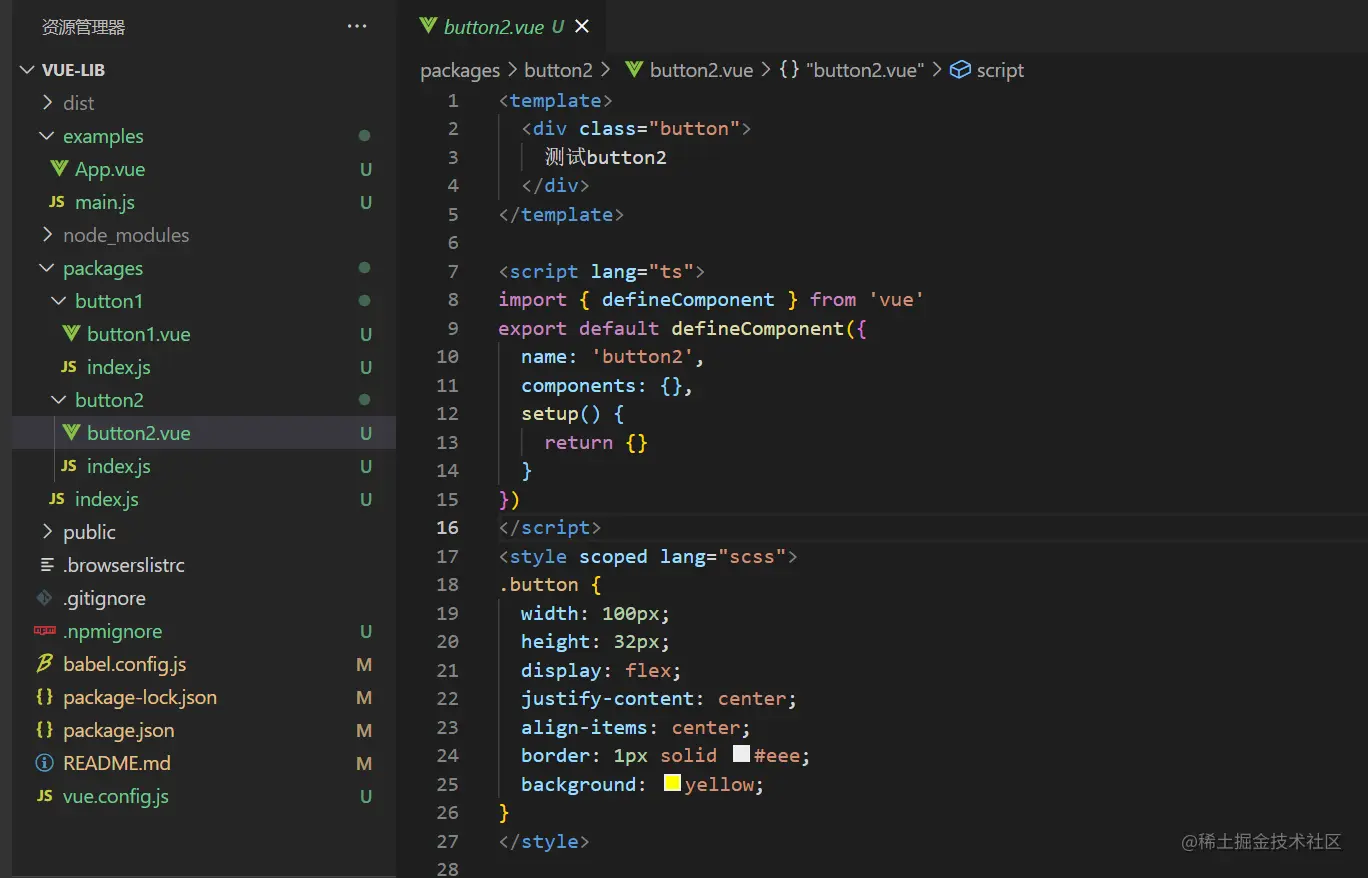1368x878 pixels.
Task: Select the Vue icon of button1.vue
Action: click(x=71, y=334)
